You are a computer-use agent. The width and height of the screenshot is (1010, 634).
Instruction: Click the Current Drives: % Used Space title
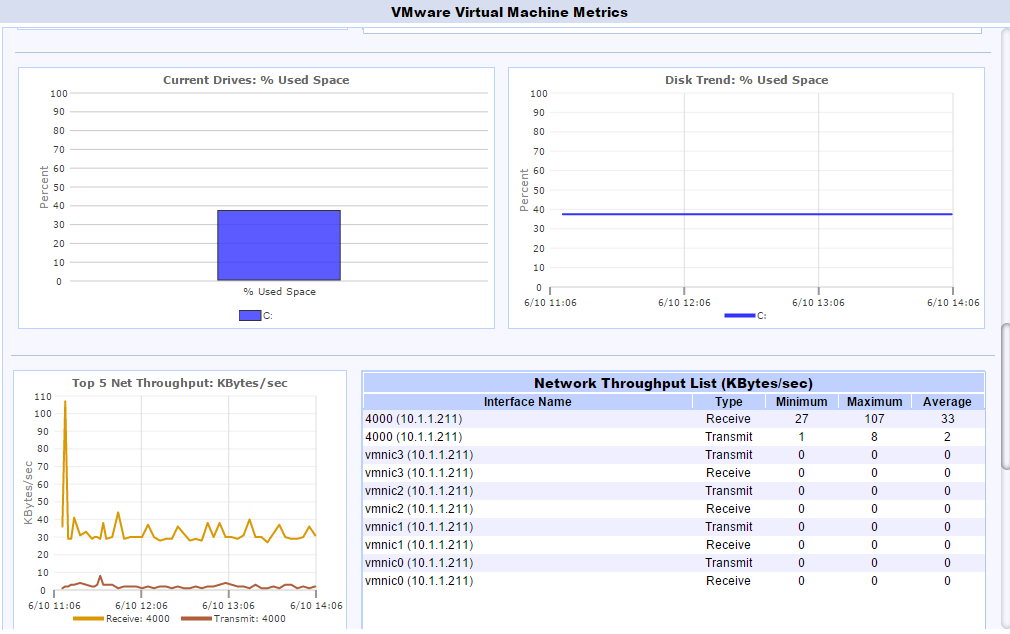coord(256,80)
